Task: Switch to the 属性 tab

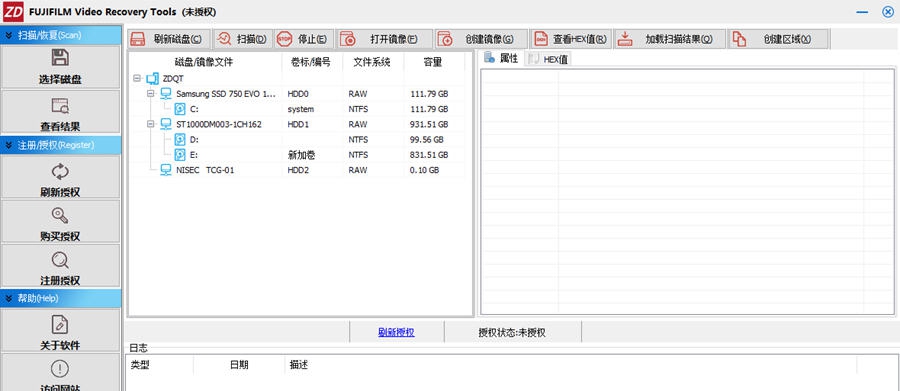Action: 502,58
